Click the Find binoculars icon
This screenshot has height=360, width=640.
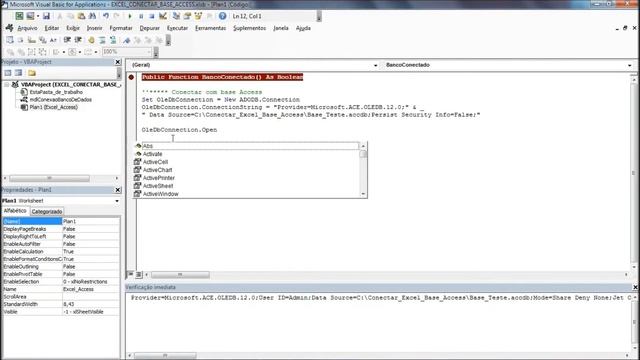[x=92, y=16]
